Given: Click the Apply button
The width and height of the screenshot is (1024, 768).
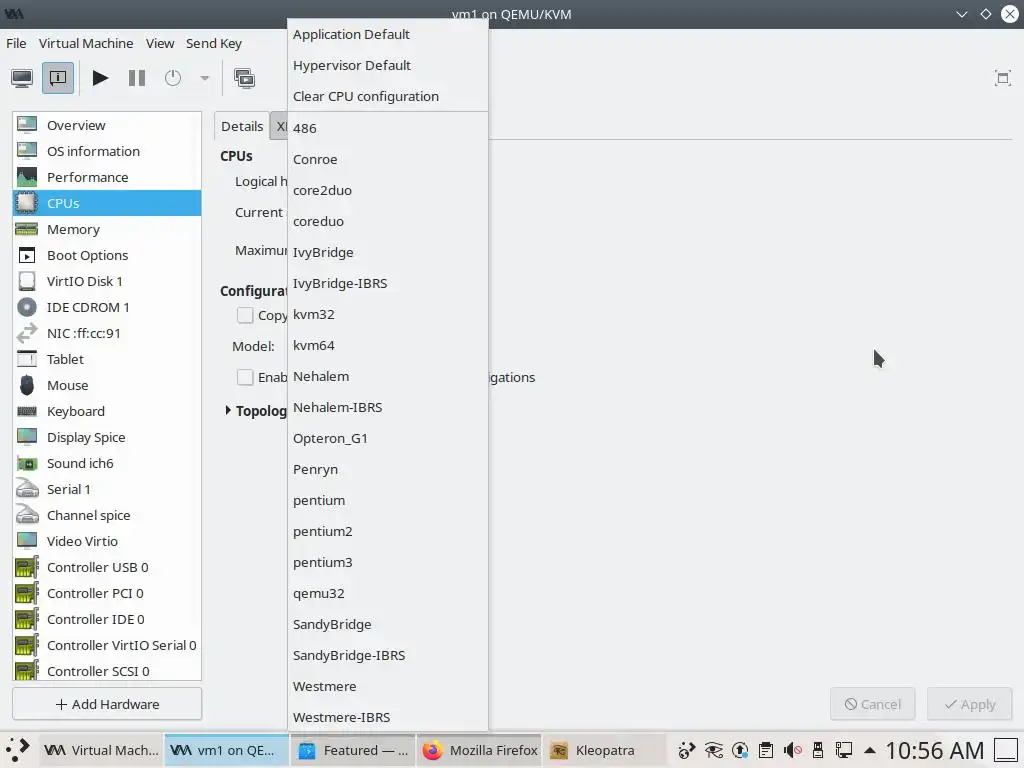Looking at the screenshot, I should 970,704.
